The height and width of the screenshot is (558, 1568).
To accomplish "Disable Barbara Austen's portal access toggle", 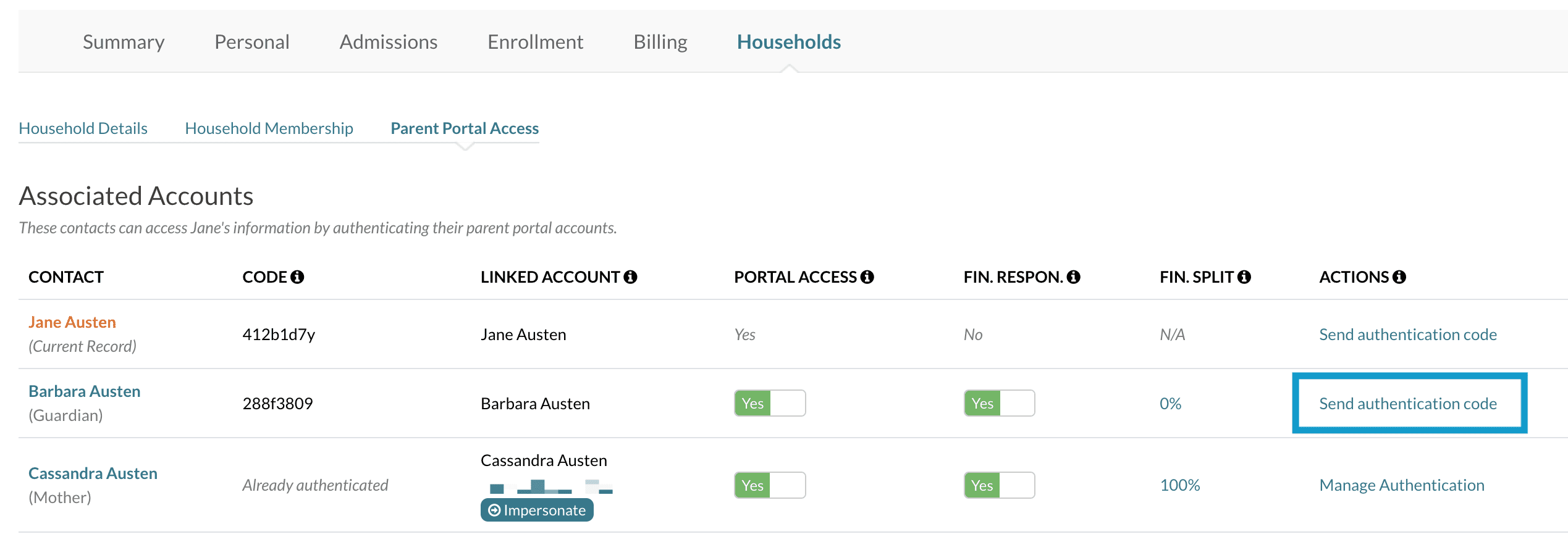I will (x=770, y=402).
